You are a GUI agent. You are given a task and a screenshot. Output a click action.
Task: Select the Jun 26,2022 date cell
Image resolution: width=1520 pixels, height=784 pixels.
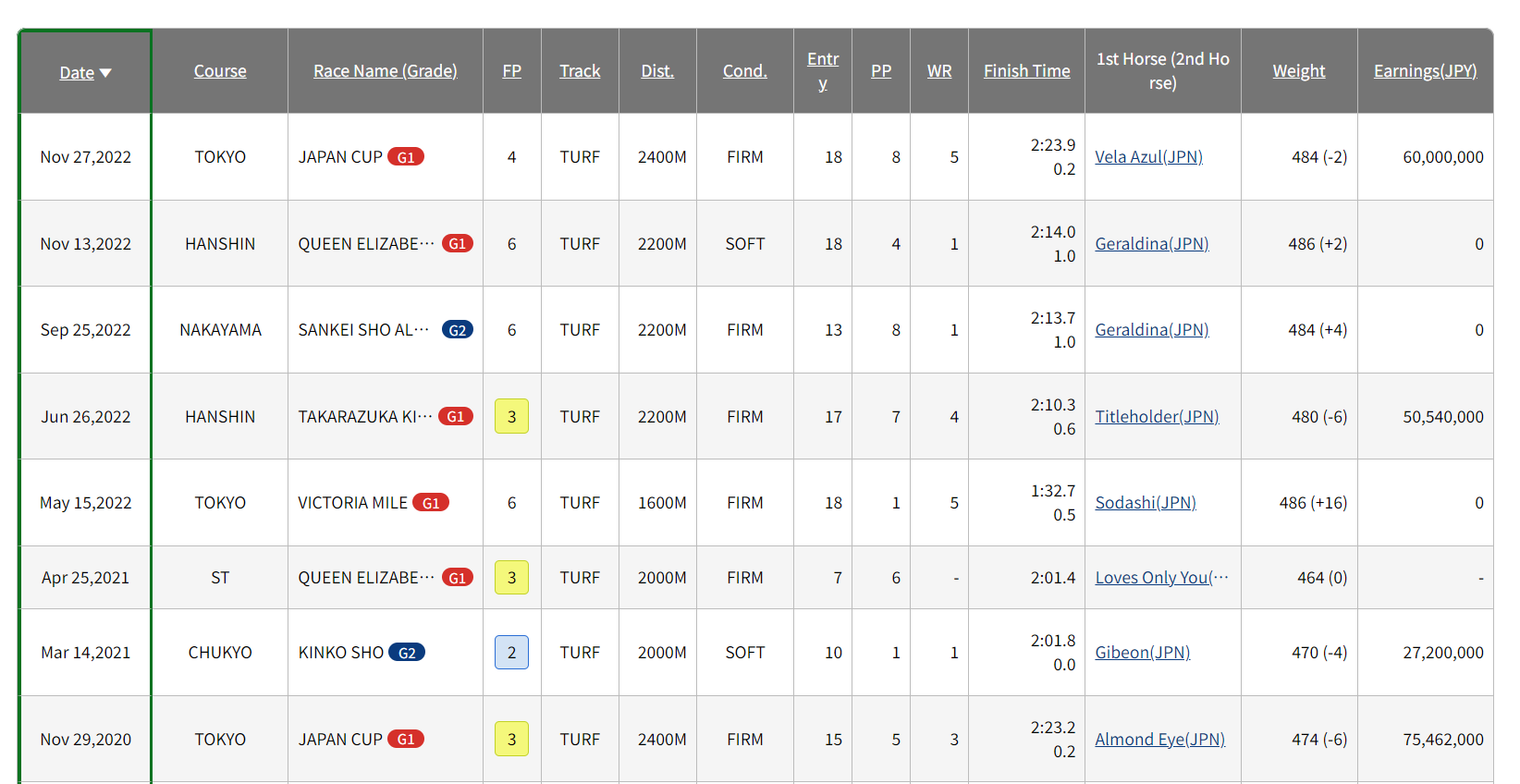[86, 417]
